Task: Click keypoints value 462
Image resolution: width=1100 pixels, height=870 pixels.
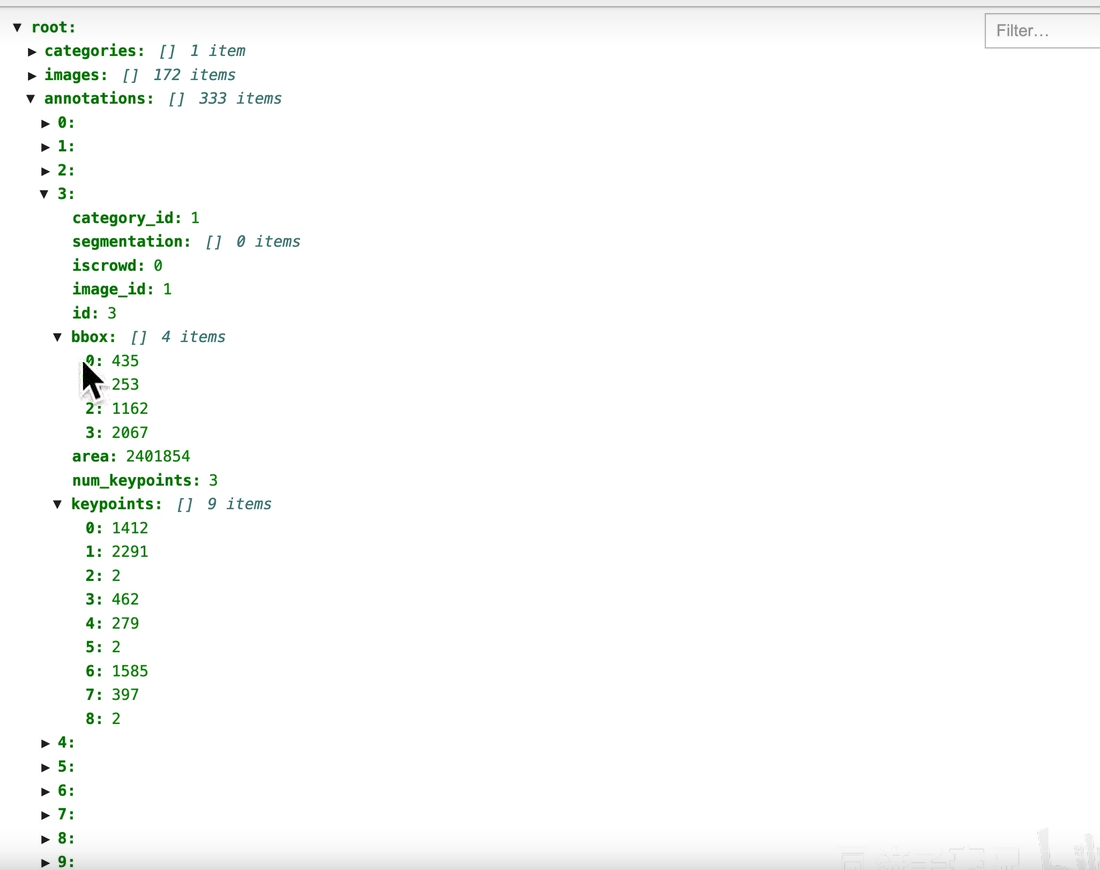Action: [125, 600]
